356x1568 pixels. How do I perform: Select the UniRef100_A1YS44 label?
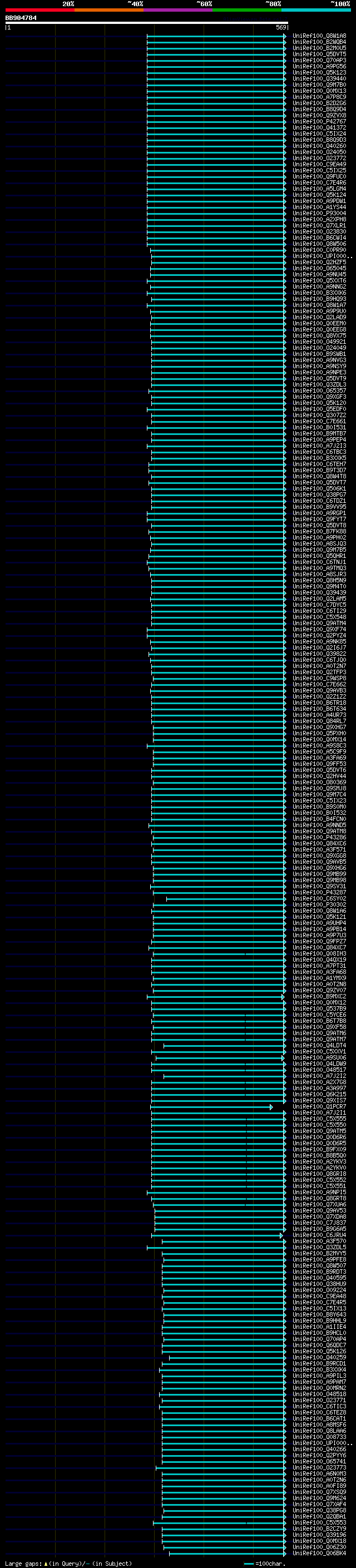[319, 207]
